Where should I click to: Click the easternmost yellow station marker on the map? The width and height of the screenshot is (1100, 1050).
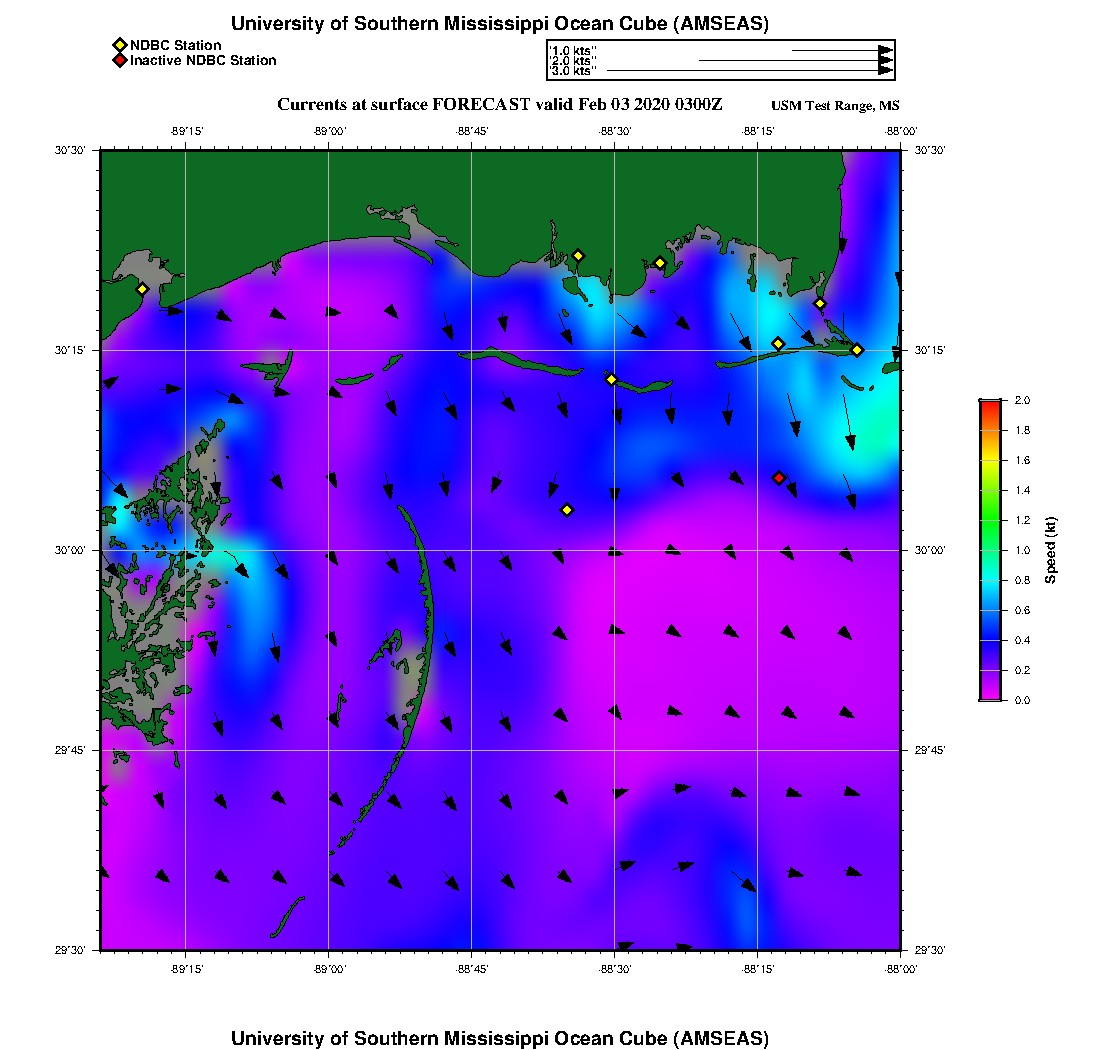[x=857, y=350]
